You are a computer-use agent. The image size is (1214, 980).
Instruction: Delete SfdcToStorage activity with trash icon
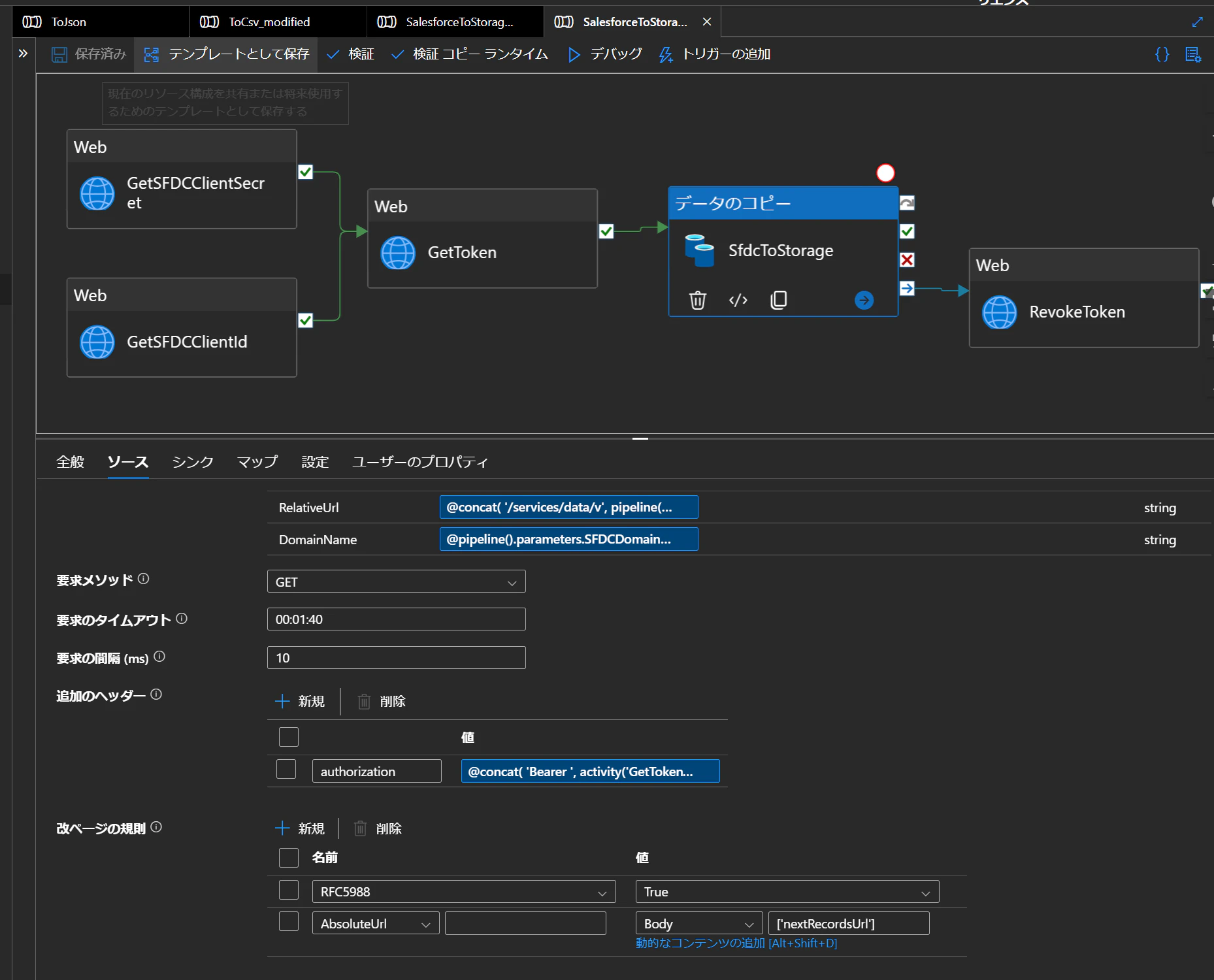click(x=698, y=300)
